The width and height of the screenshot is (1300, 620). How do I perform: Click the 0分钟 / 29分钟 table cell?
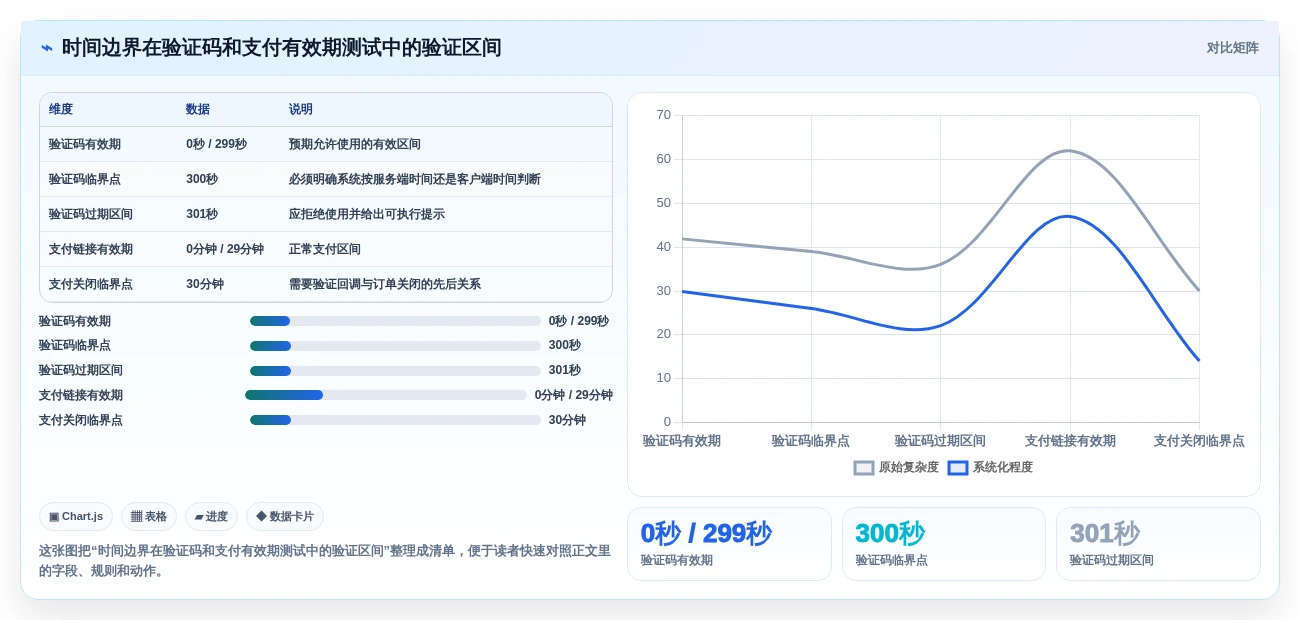225,249
